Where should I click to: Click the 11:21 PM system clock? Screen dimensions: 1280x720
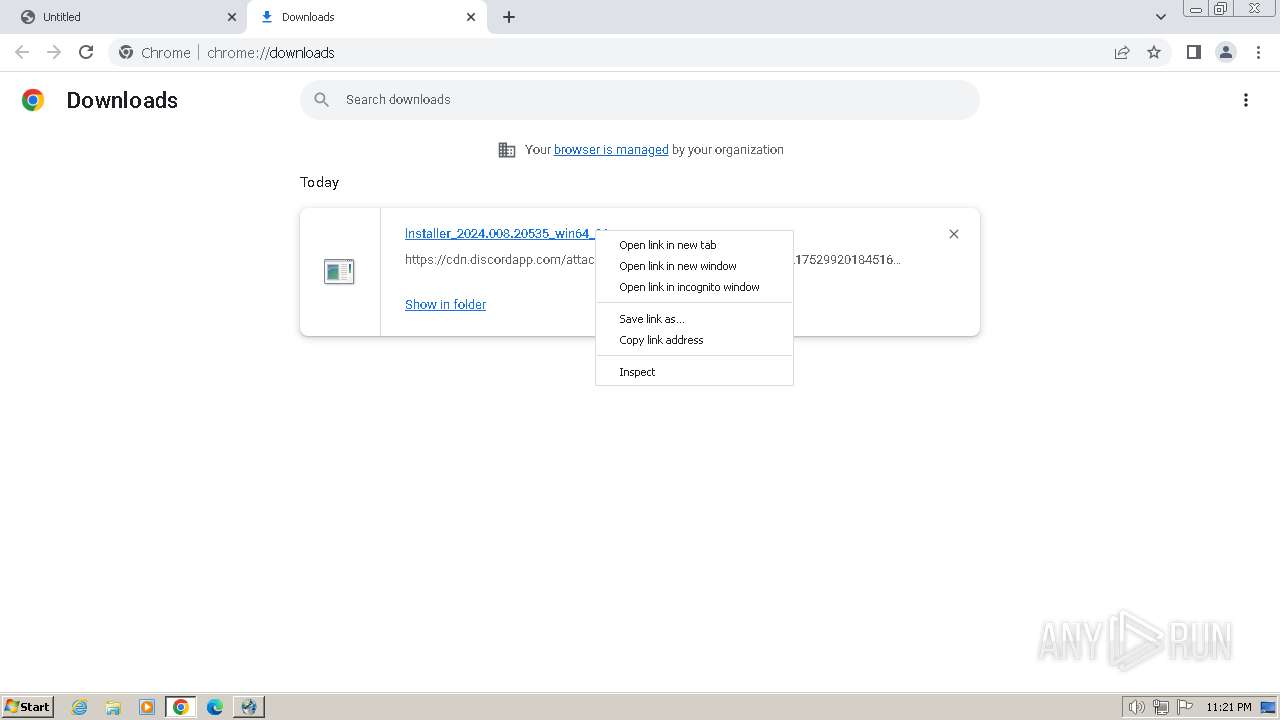tap(1229, 707)
